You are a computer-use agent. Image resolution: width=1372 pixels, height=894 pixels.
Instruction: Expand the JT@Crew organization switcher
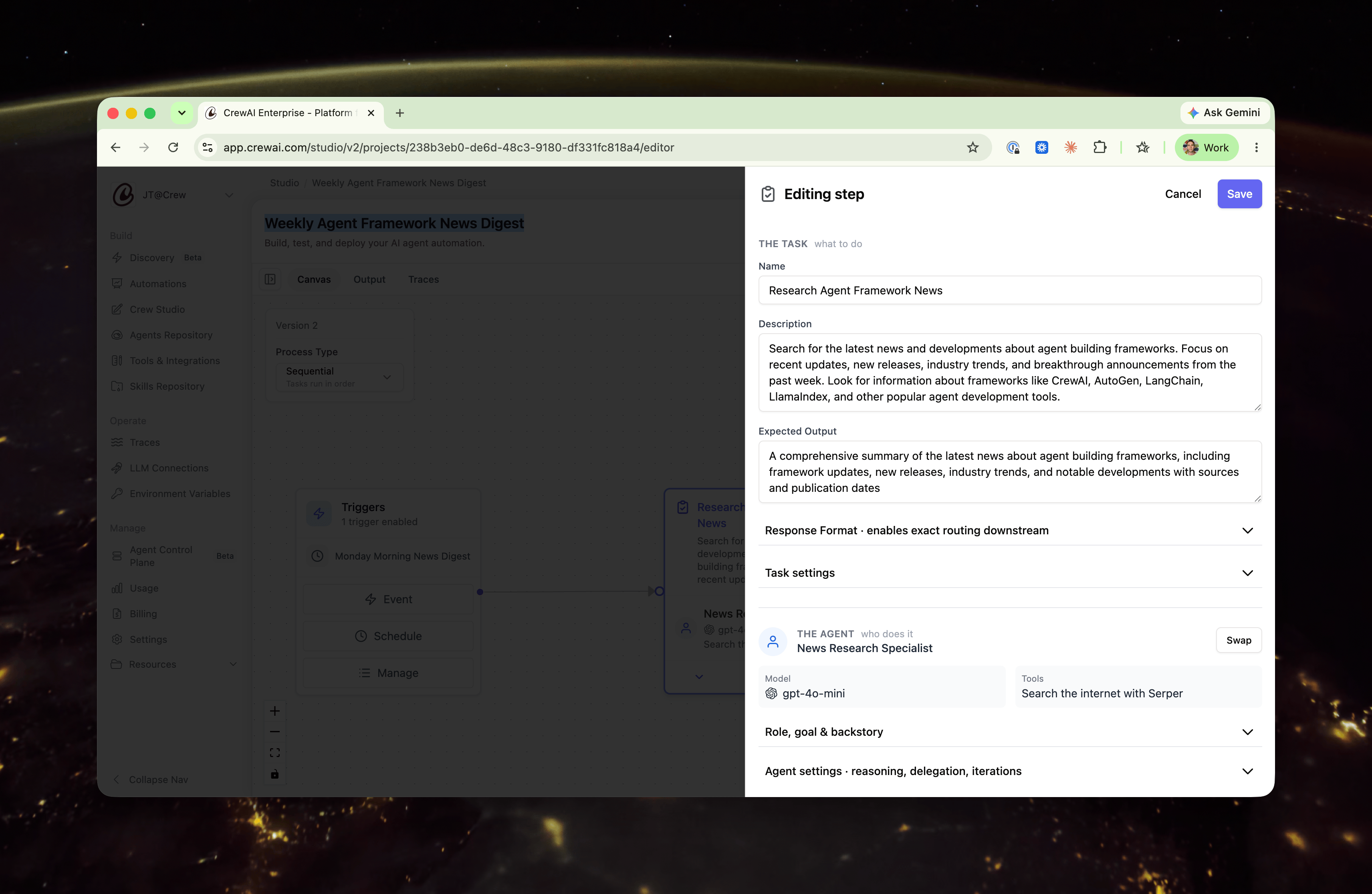pyautogui.click(x=229, y=195)
